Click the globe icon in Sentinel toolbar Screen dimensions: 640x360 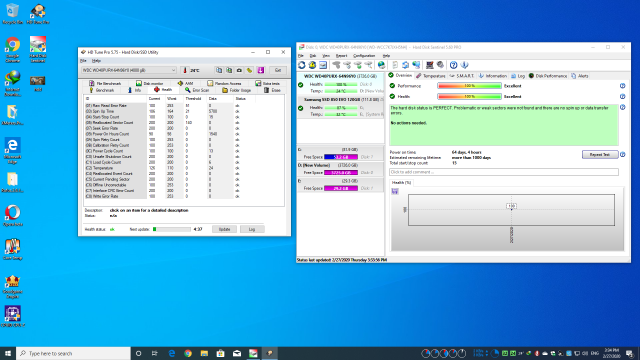pos(381,65)
